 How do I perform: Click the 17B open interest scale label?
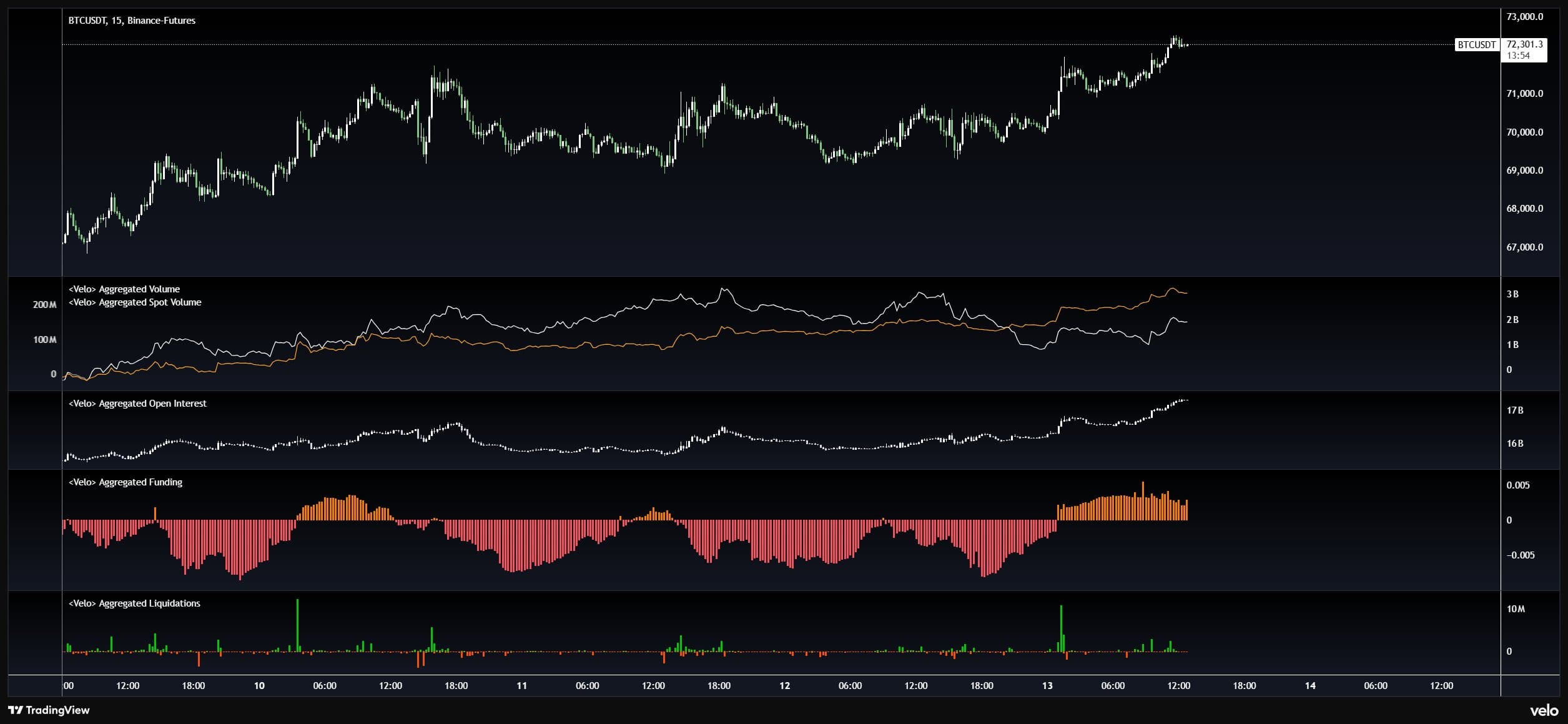[x=1515, y=410]
